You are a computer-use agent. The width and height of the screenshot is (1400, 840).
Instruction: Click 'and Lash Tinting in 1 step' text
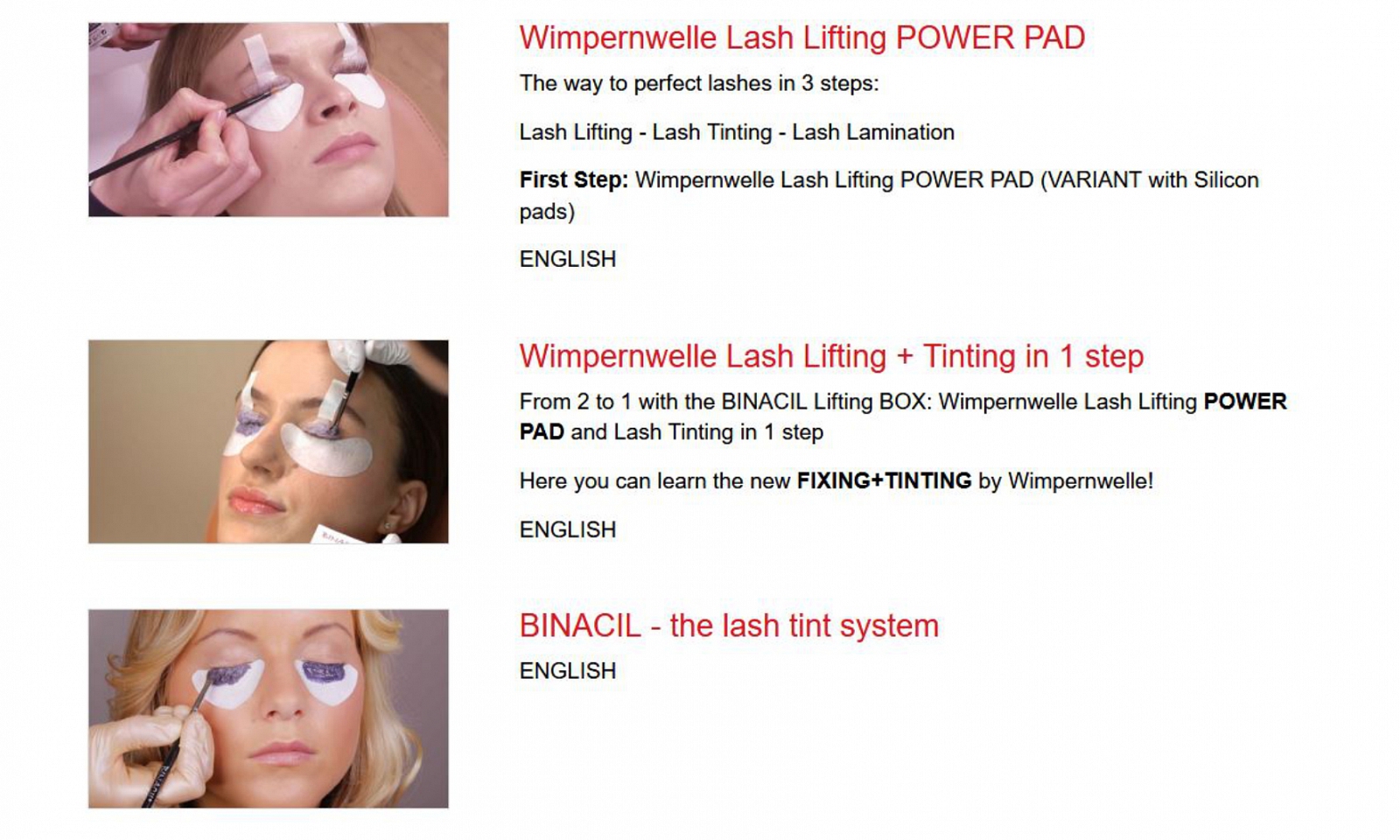coord(697,432)
